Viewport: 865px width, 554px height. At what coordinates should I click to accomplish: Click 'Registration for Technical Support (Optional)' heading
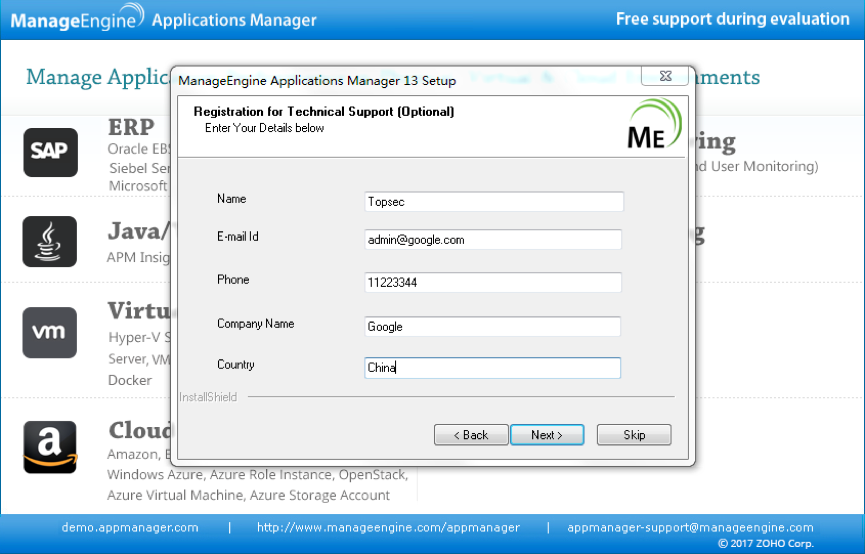(324, 111)
